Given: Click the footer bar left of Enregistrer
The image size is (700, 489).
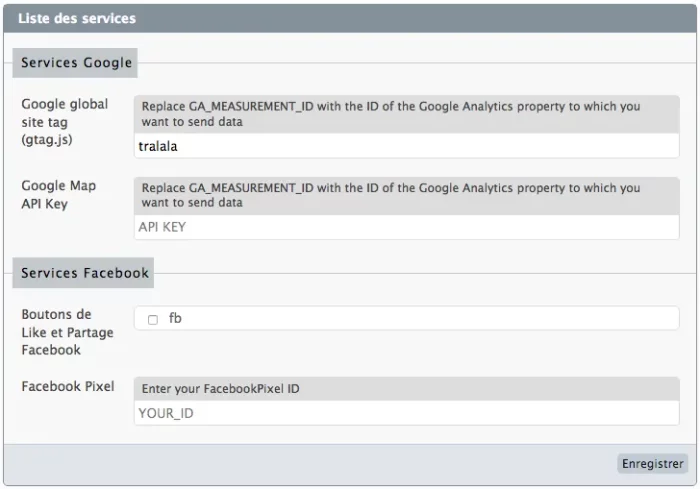Looking at the screenshot, I should coord(310,464).
